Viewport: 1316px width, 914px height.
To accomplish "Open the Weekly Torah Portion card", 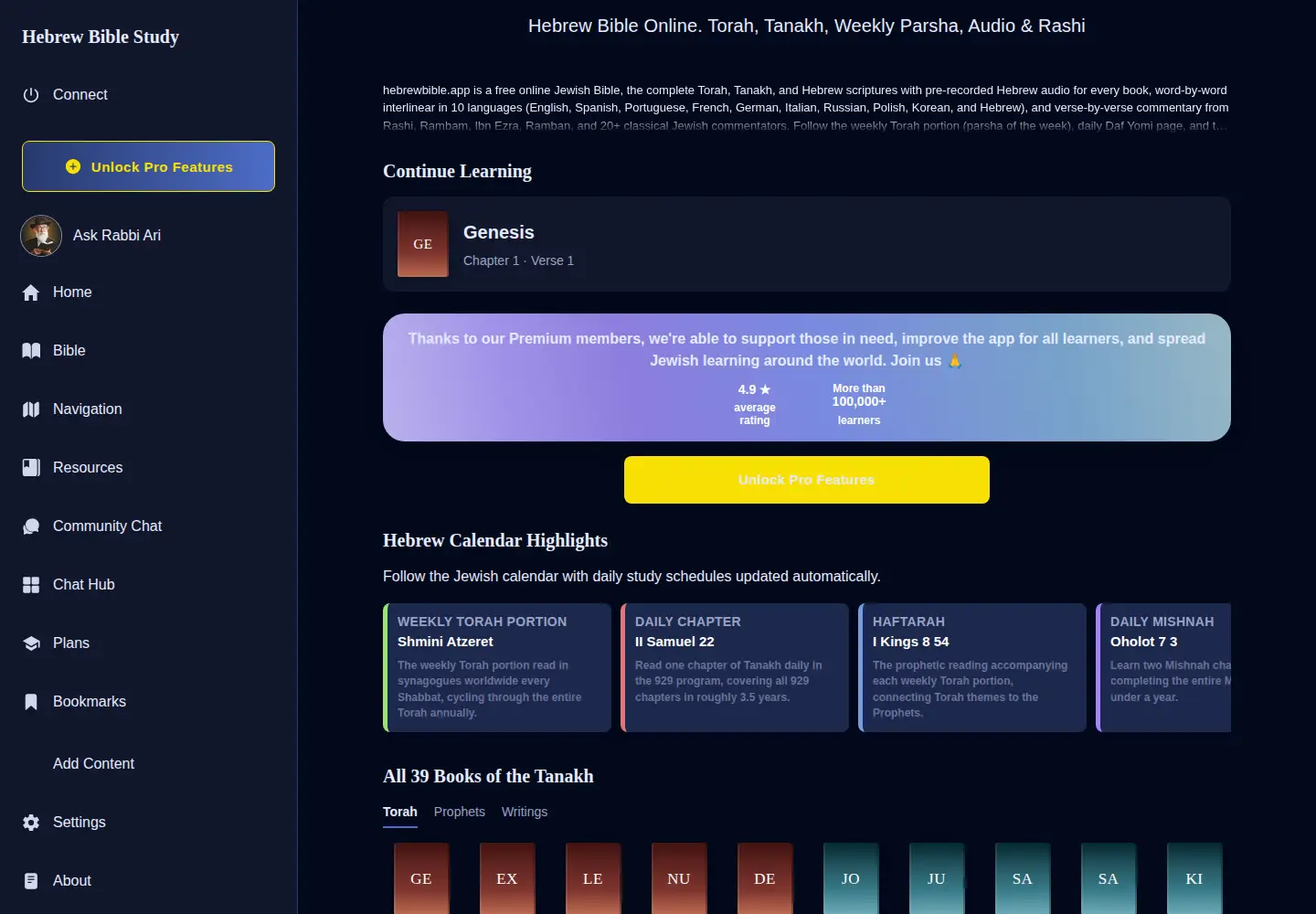I will pyautogui.click(x=497, y=667).
